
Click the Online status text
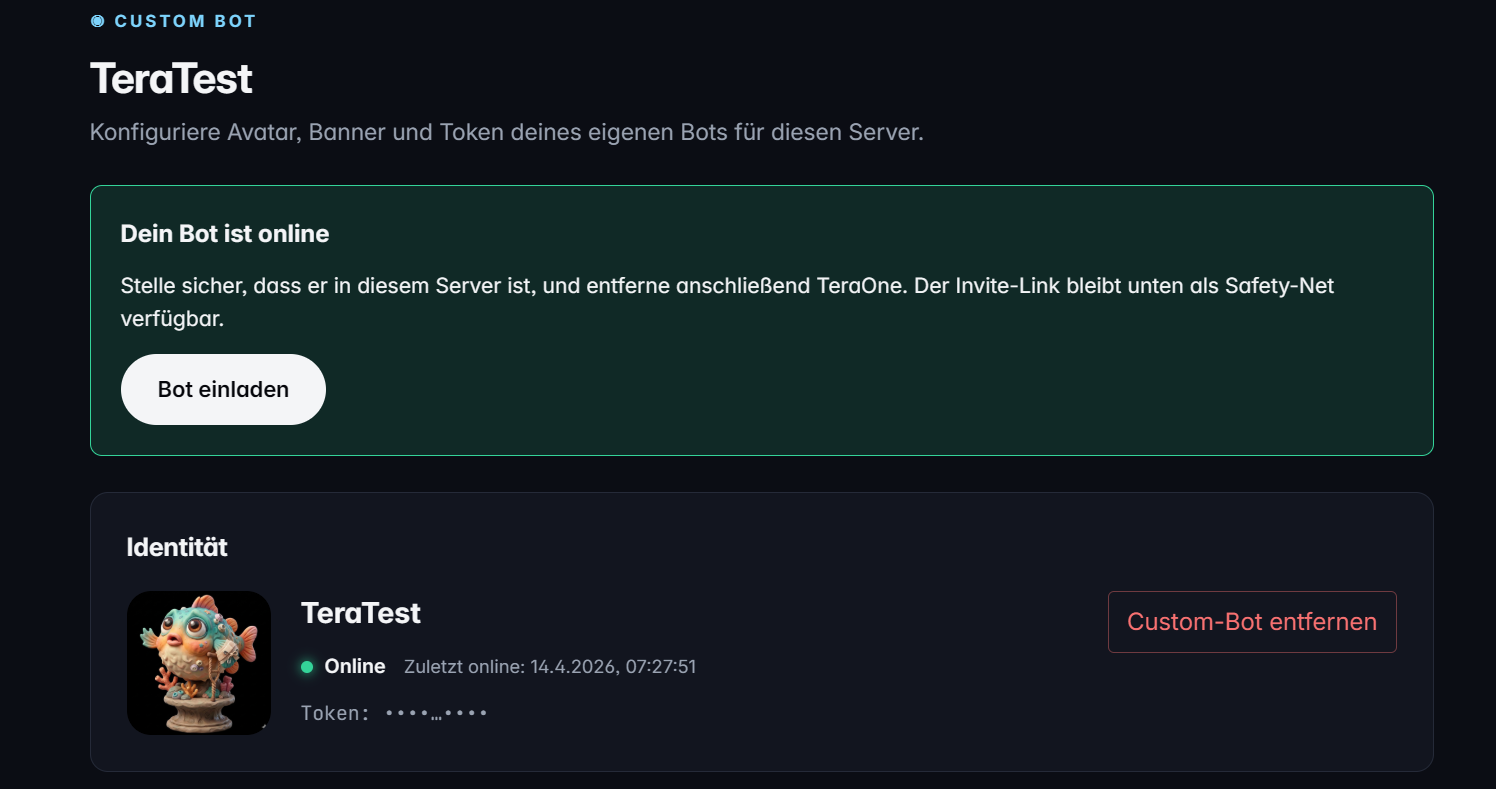pos(354,665)
